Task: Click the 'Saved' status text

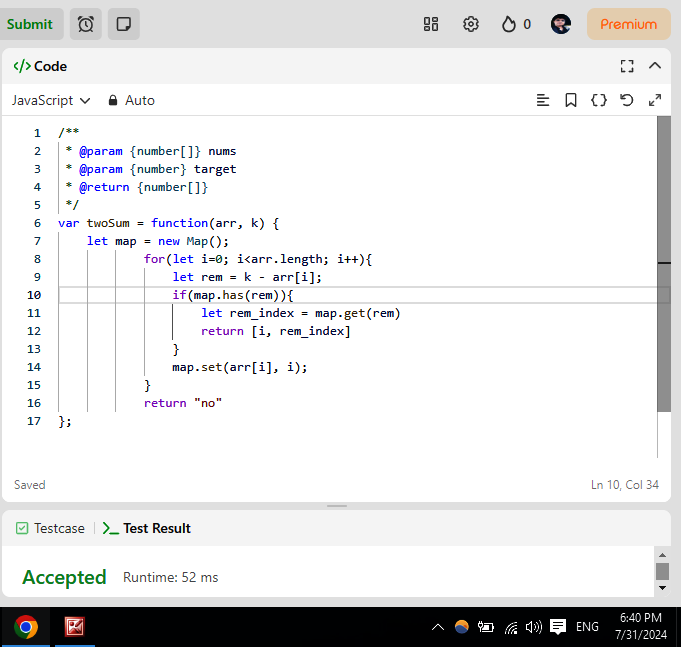Action: click(30, 485)
